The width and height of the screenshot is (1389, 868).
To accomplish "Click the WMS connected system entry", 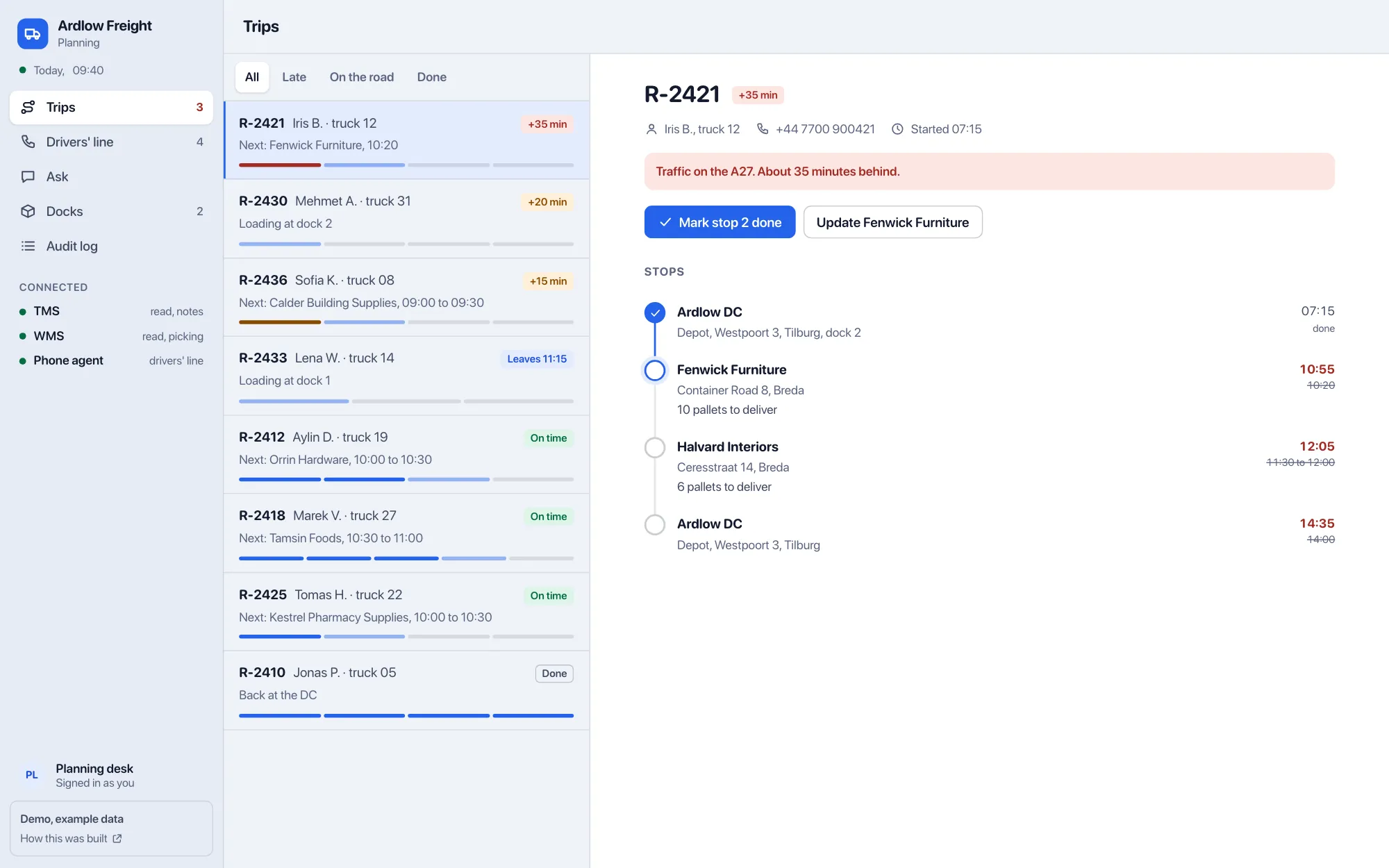I will point(111,336).
